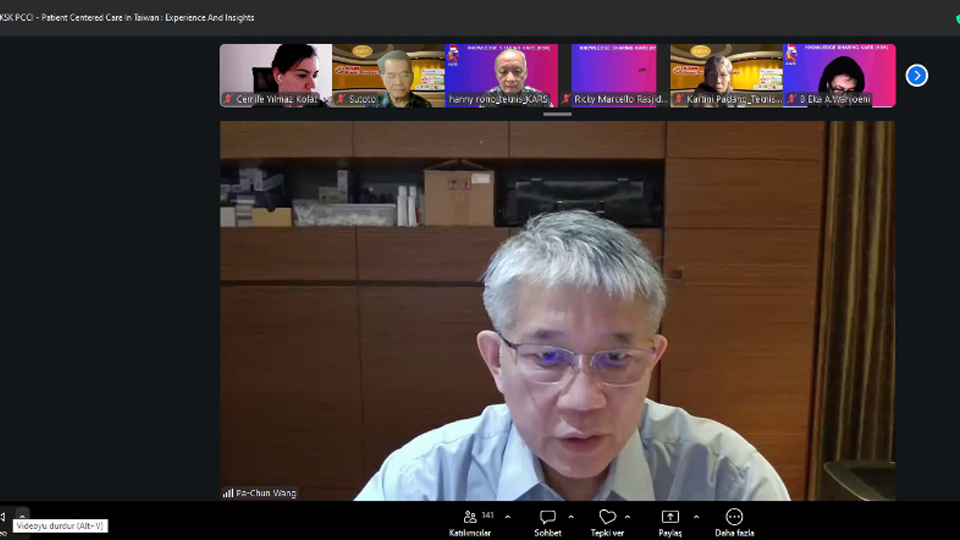Open the Tepki ver reactions heart
Screen dimensions: 960x540
pyautogui.click(x=607, y=523)
